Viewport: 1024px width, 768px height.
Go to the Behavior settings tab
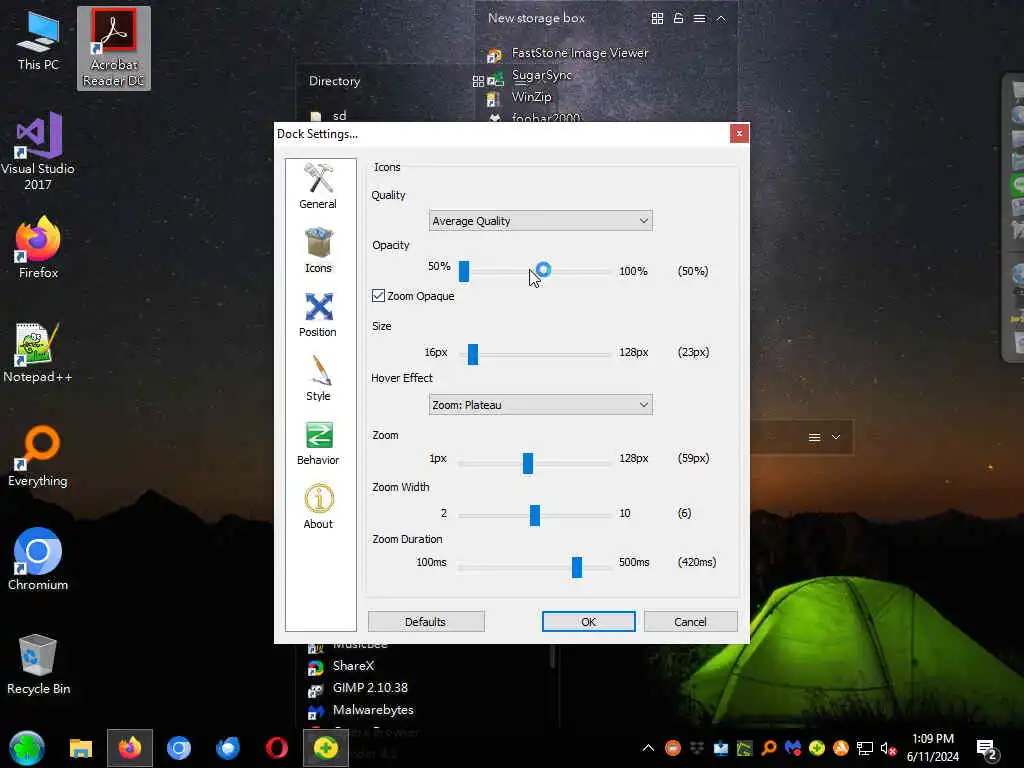(318, 442)
